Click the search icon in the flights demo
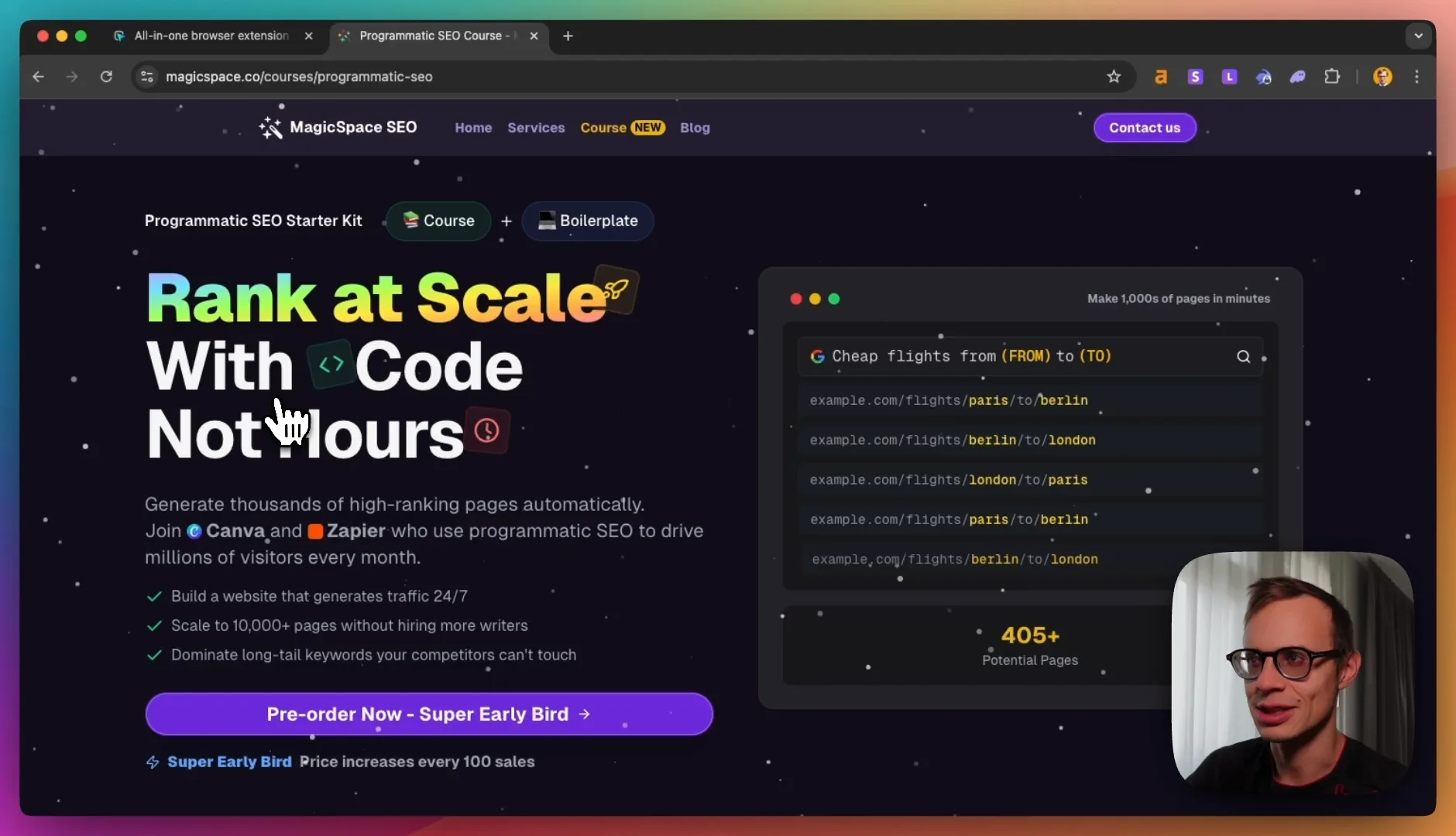 1243,356
